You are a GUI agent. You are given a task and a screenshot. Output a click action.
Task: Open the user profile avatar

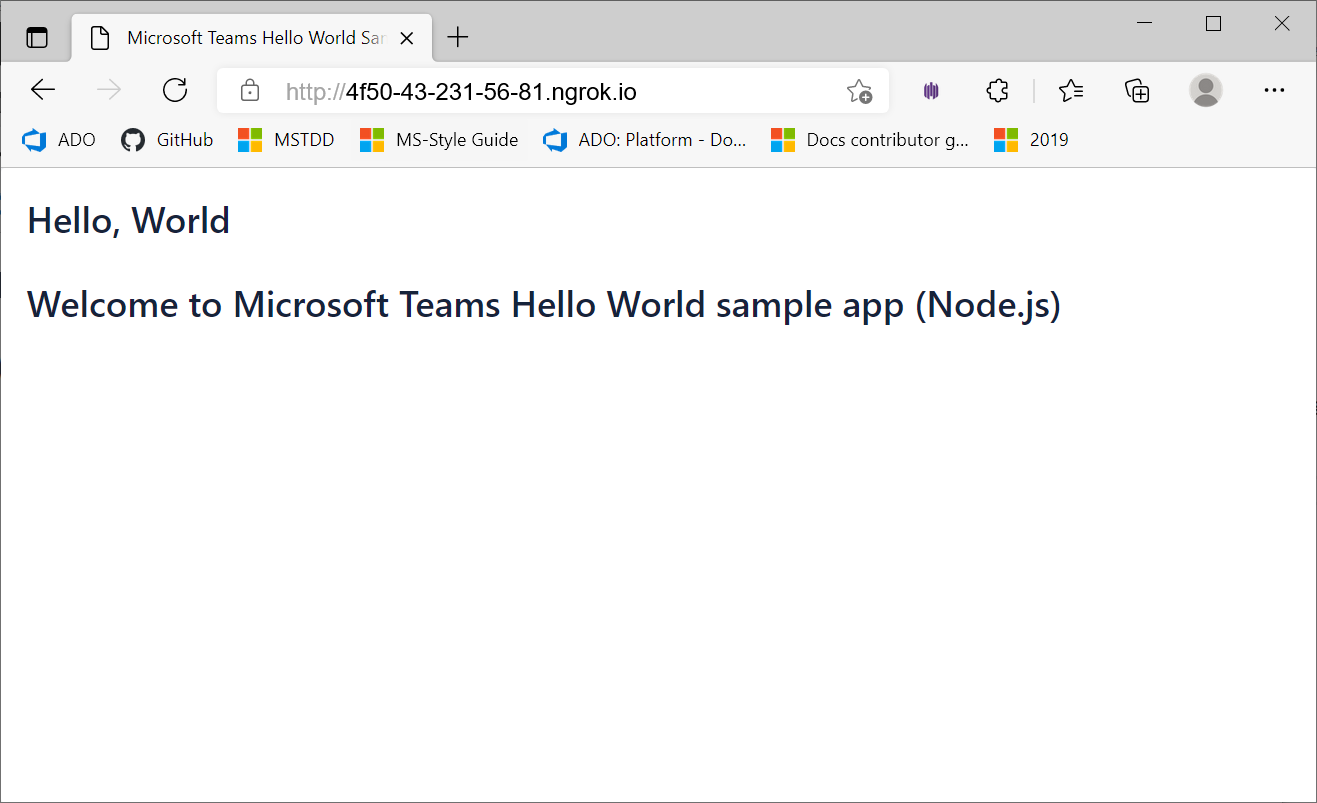(x=1206, y=90)
